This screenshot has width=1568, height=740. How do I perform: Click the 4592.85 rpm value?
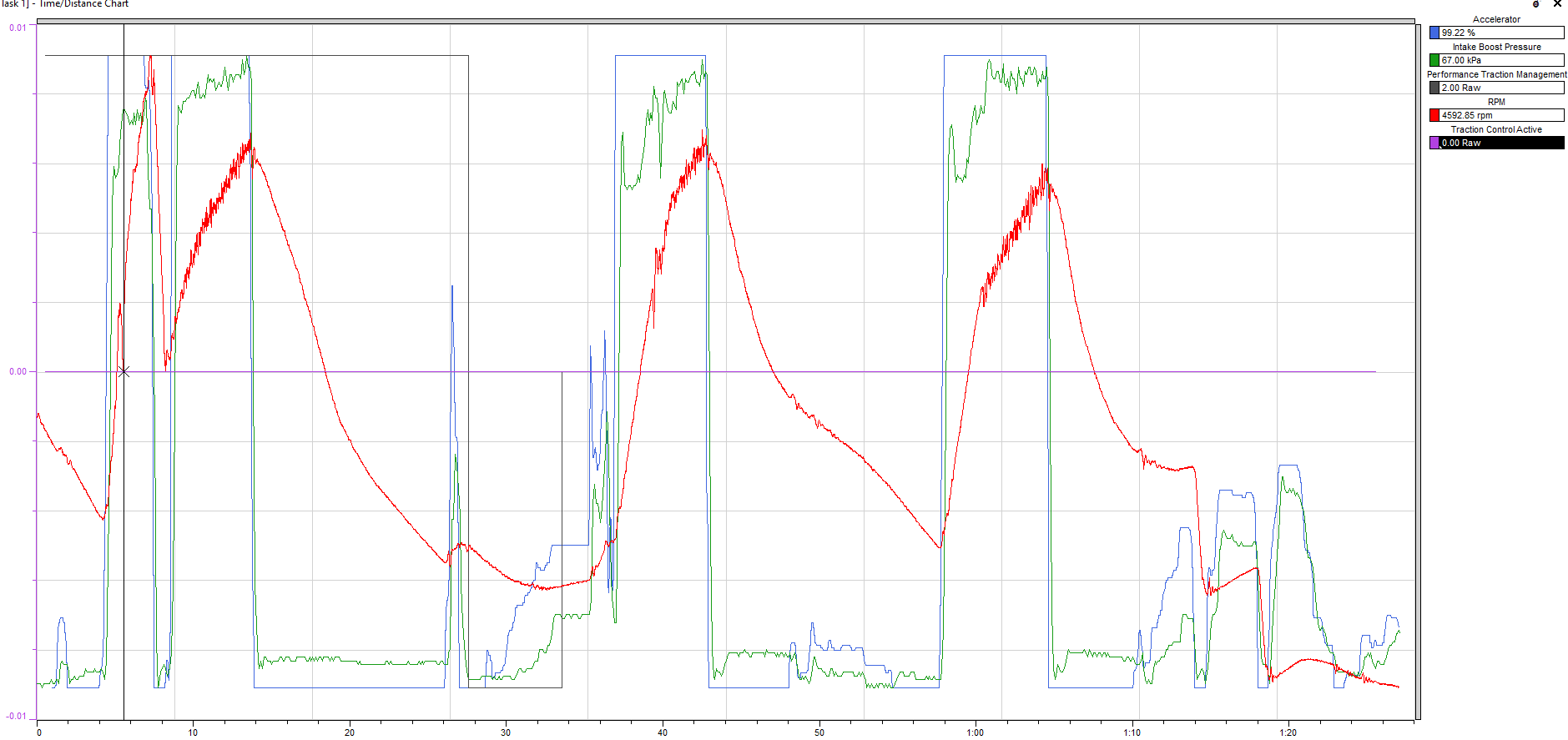(x=1502, y=115)
